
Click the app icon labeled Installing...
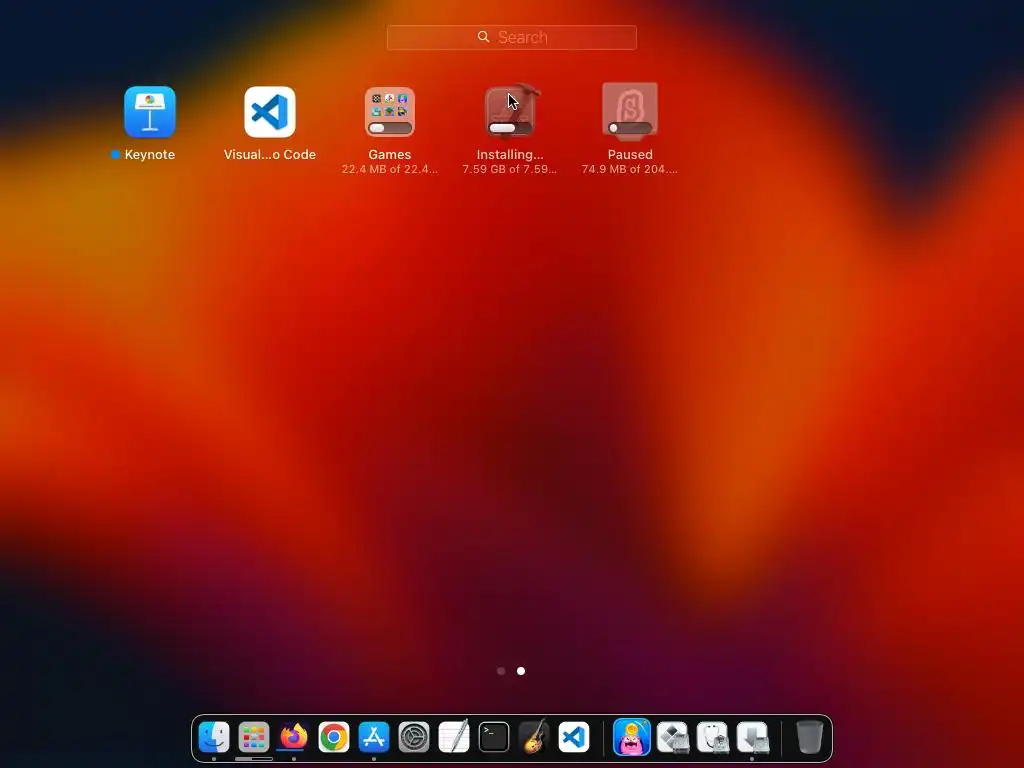click(x=510, y=112)
